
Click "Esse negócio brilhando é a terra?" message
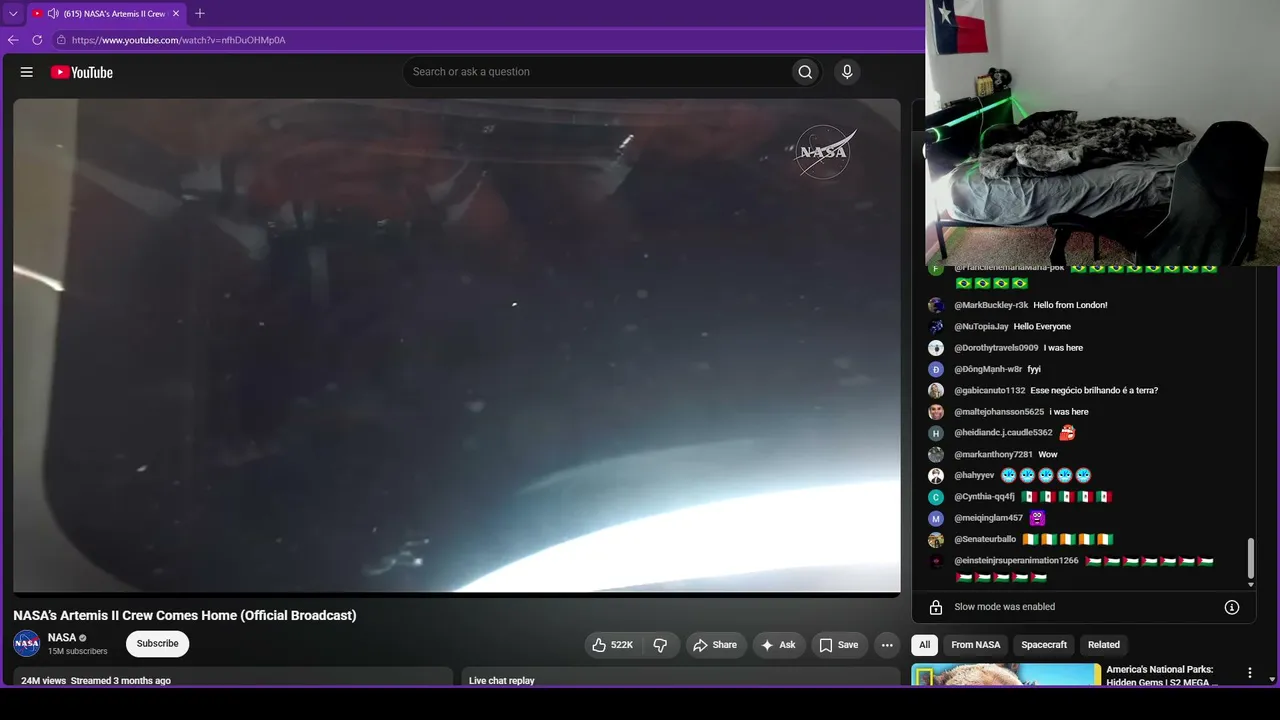point(1094,391)
